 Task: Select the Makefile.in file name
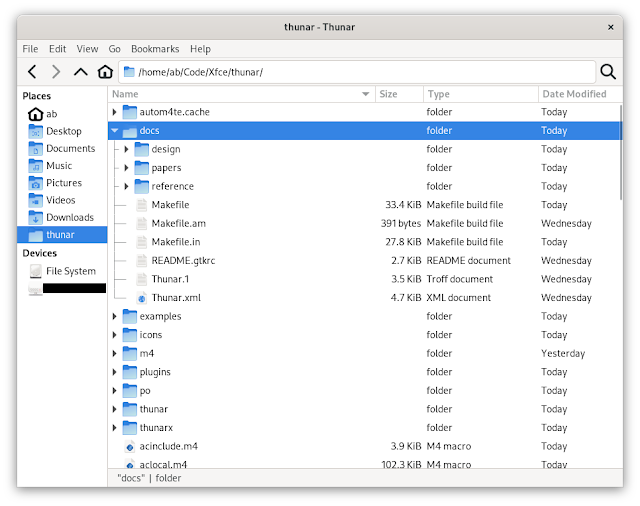point(176,242)
